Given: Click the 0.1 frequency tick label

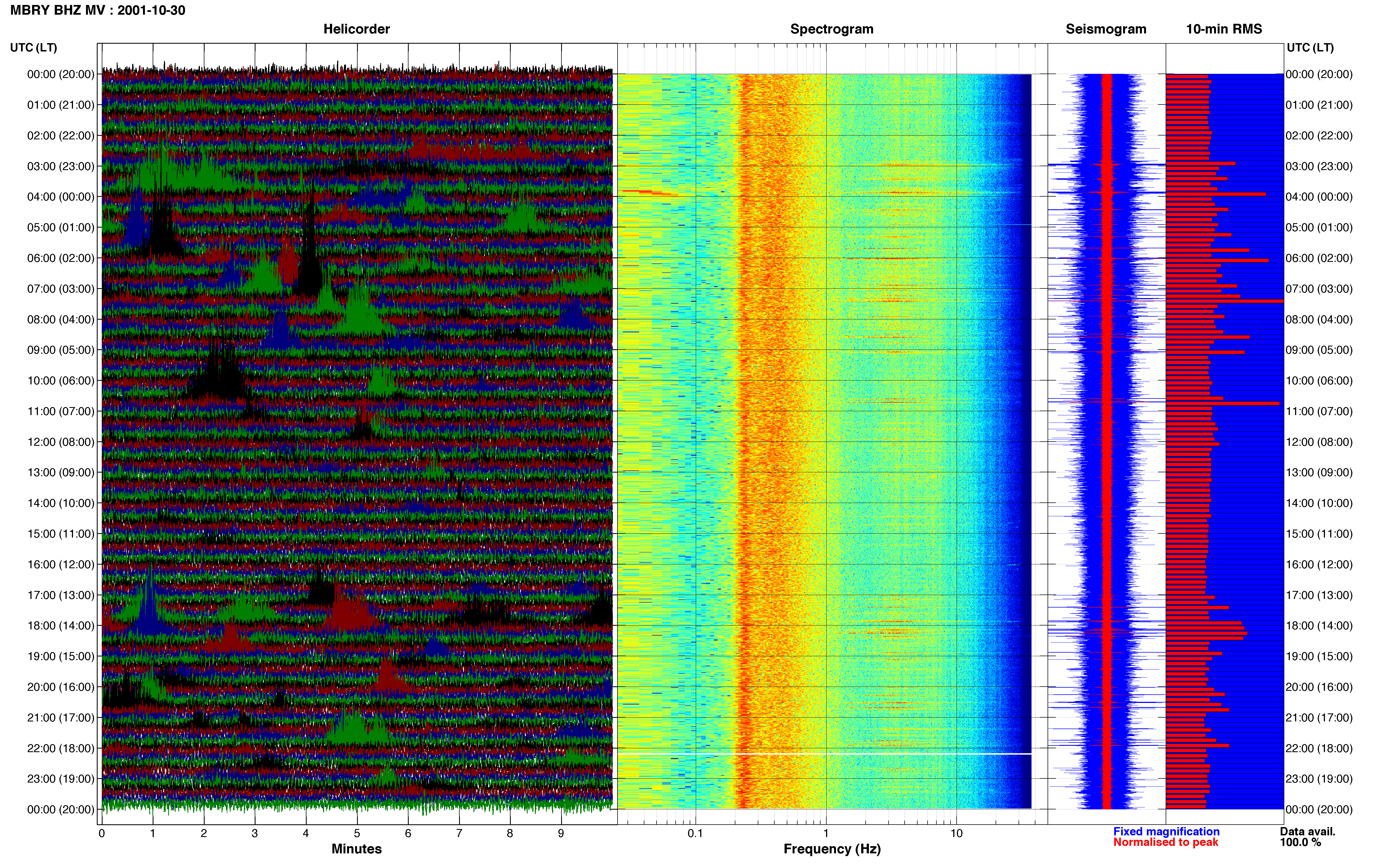Looking at the screenshot, I should point(695,833).
